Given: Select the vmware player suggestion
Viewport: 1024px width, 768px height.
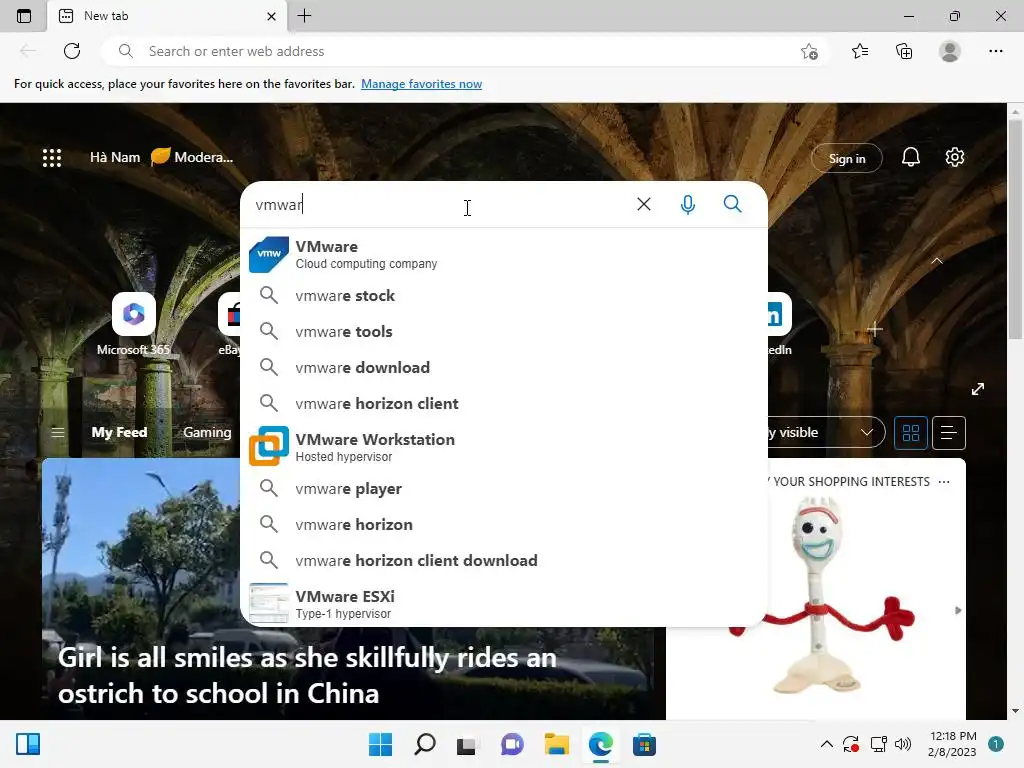Looking at the screenshot, I should pyautogui.click(x=504, y=488).
